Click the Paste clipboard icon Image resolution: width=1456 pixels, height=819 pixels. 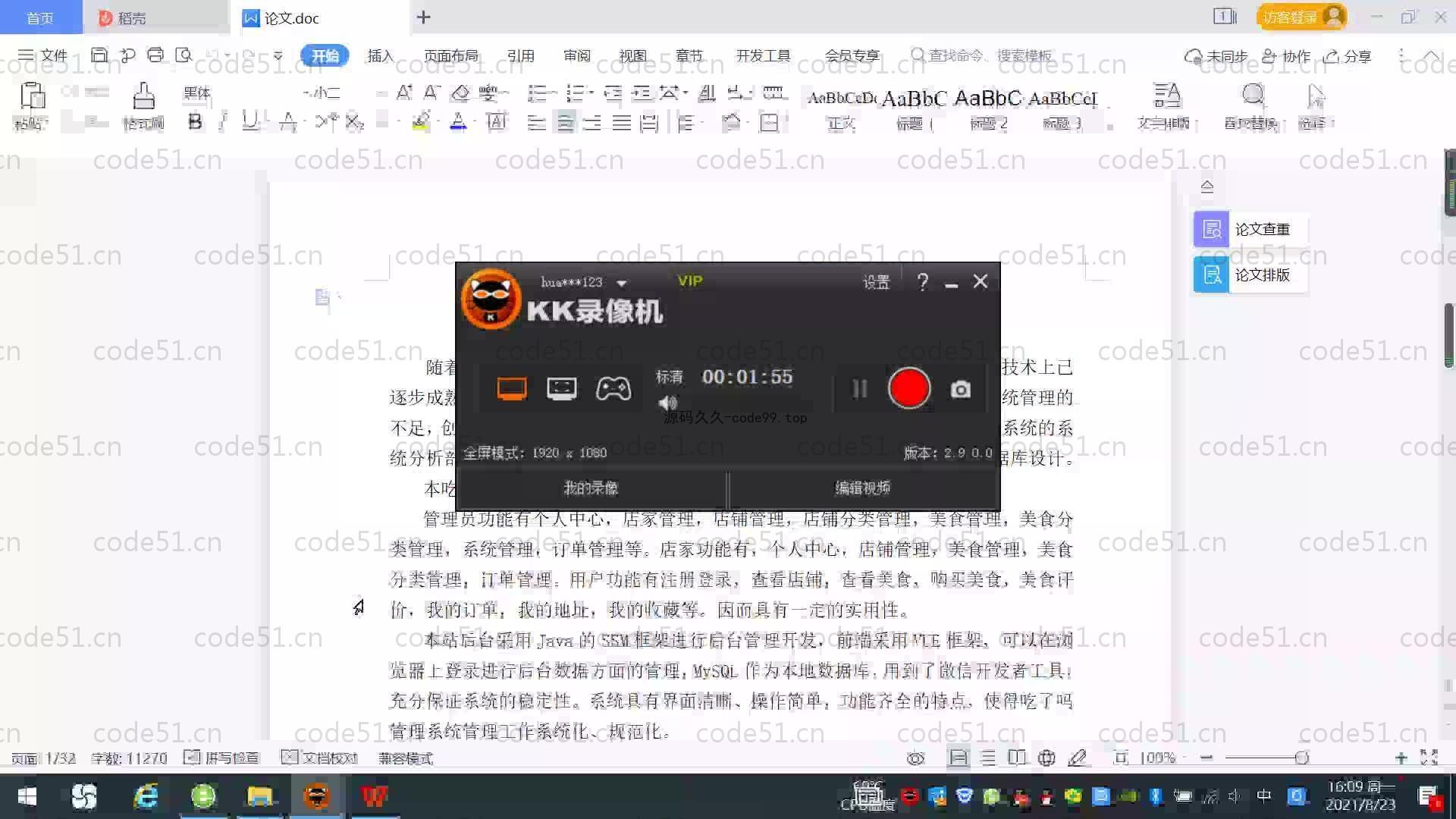pyautogui.click(x=32, y=96)
